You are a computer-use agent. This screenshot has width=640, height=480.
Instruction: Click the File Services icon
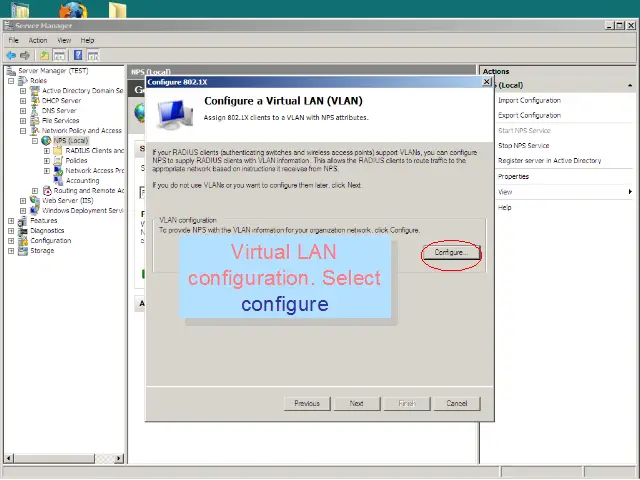[35, 120]
